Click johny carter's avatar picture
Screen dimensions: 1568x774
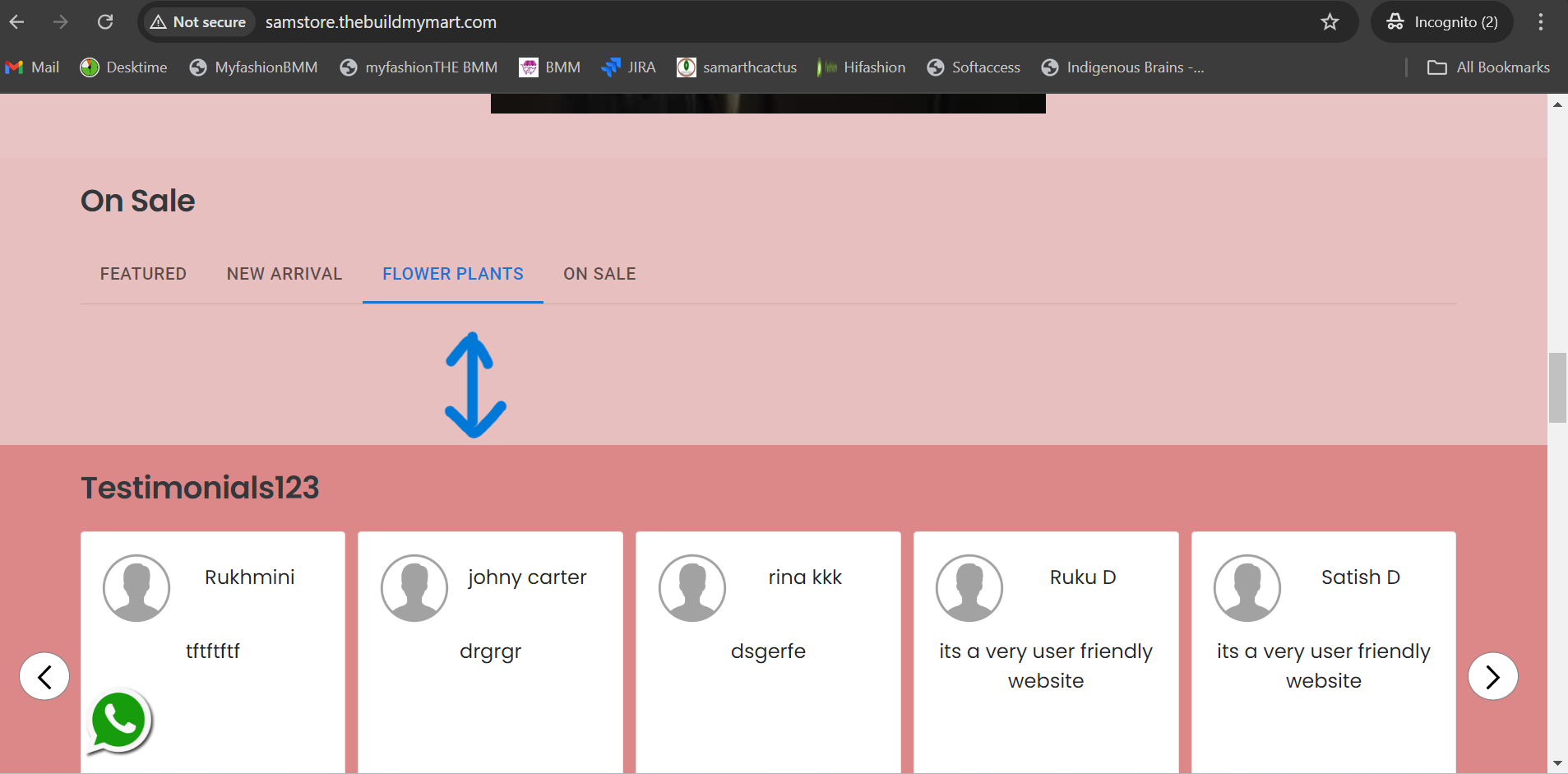tap(414, 588)
